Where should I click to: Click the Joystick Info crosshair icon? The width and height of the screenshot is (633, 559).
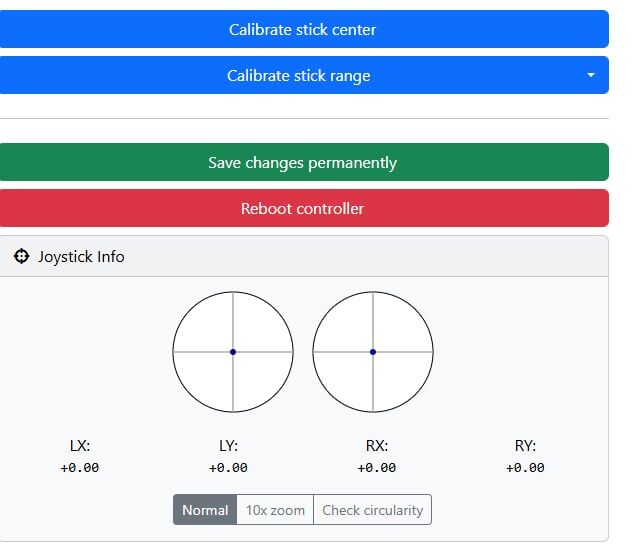coord(21,257)
